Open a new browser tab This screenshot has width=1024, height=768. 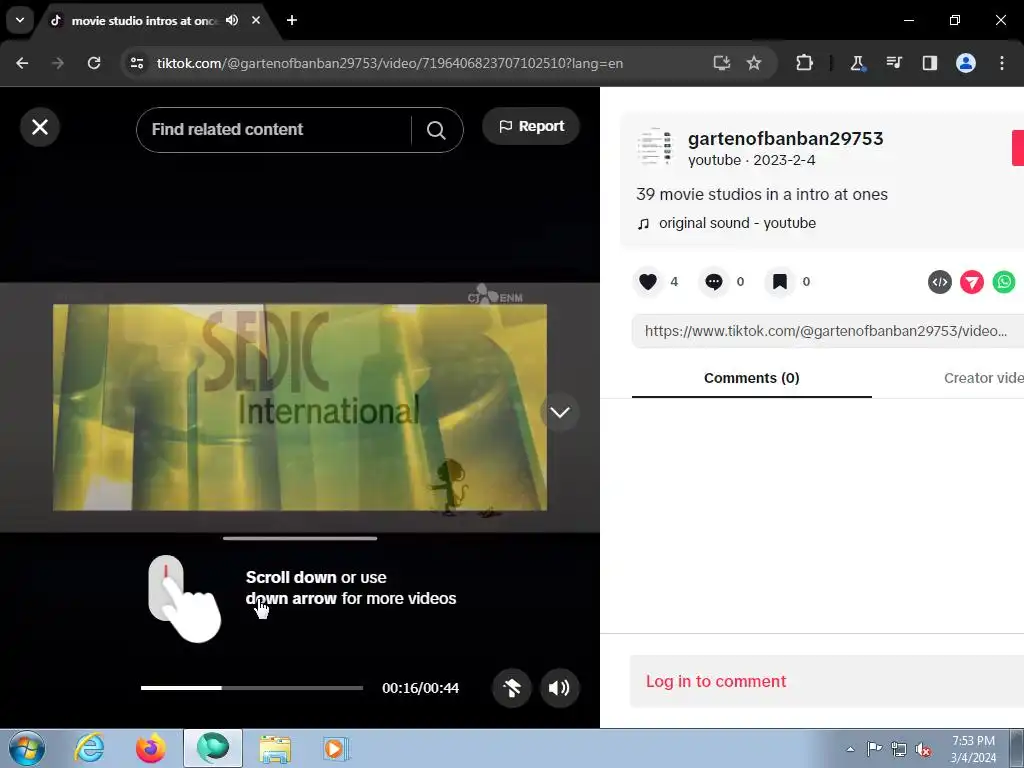pyautogui.click(x=292, y=20)
